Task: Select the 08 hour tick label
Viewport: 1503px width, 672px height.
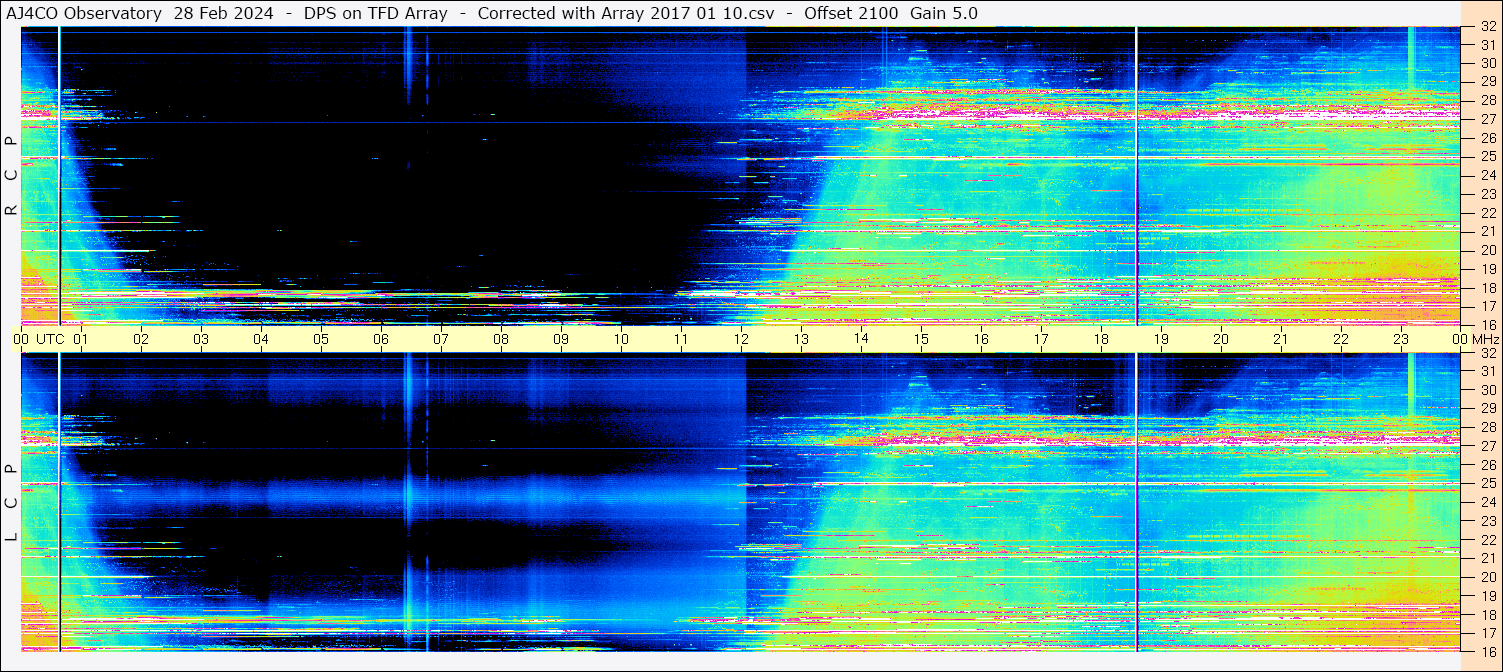Action: coord(501,339)
